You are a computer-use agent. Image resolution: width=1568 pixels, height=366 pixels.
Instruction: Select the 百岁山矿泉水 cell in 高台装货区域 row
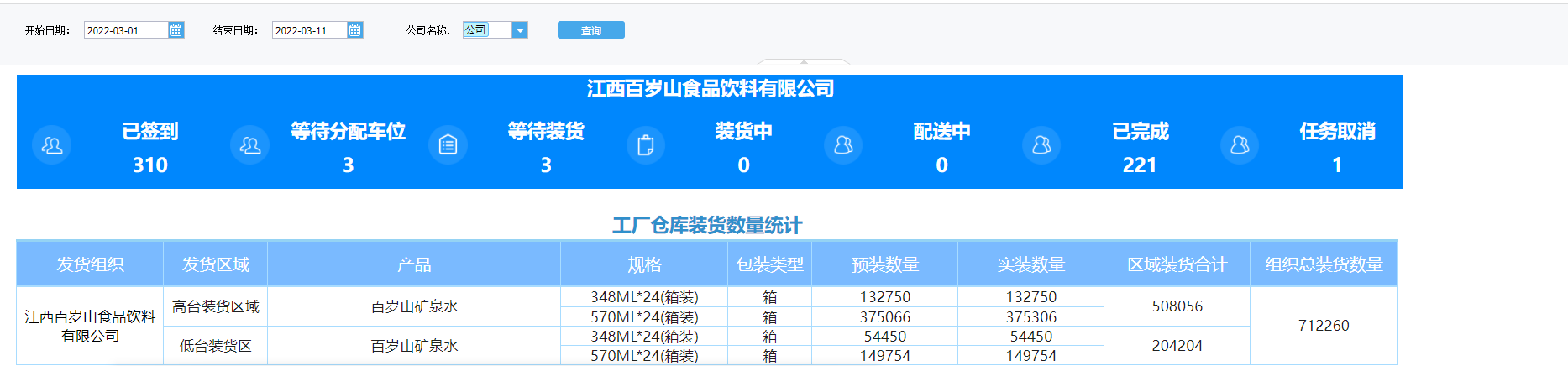point(414,306)
